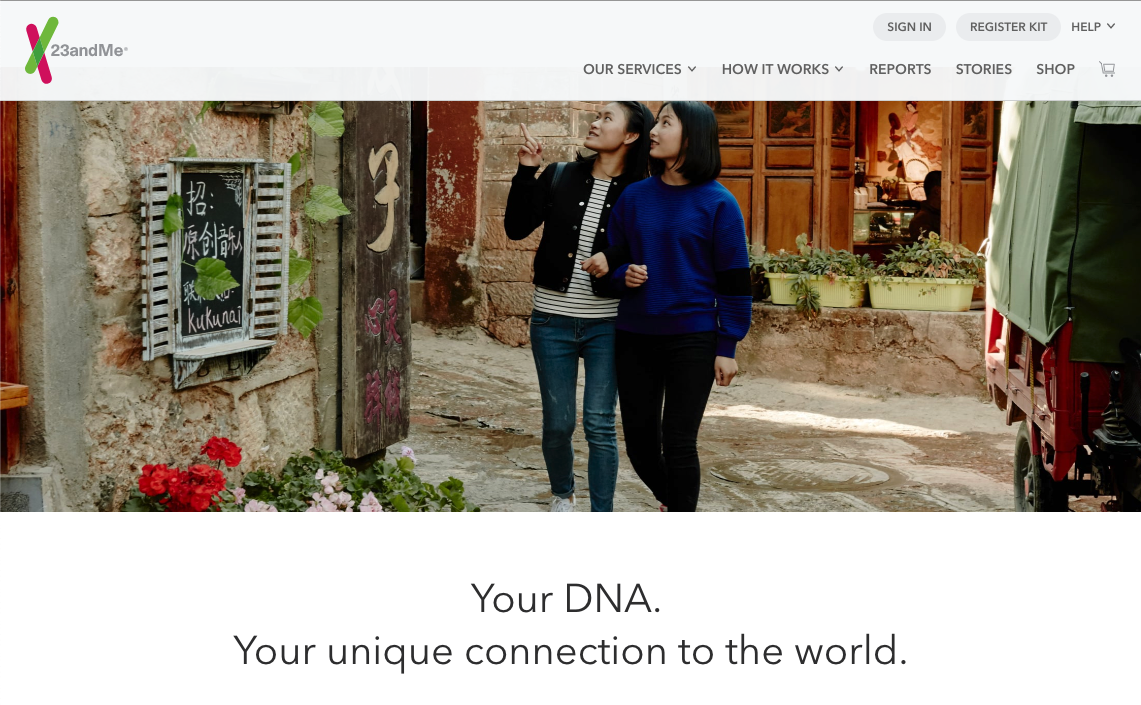Image resolution: width=1141 pixels, height=705 pixels.
Task: Click the green-covered truck in the photo
Action: coord(1063,306)
